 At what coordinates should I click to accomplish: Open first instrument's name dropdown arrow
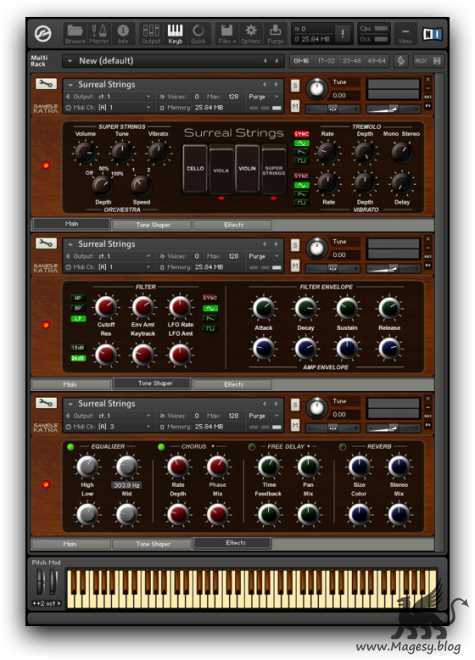coord(70,84)
